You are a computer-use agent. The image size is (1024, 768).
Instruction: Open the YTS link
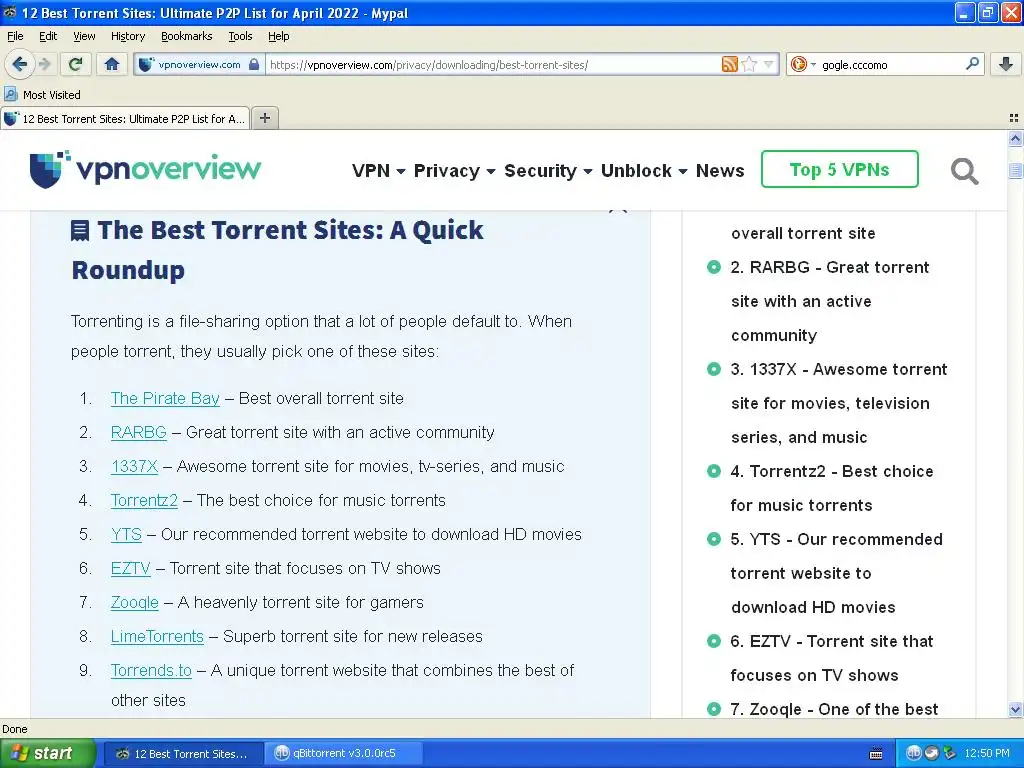(x=126, y=534)
